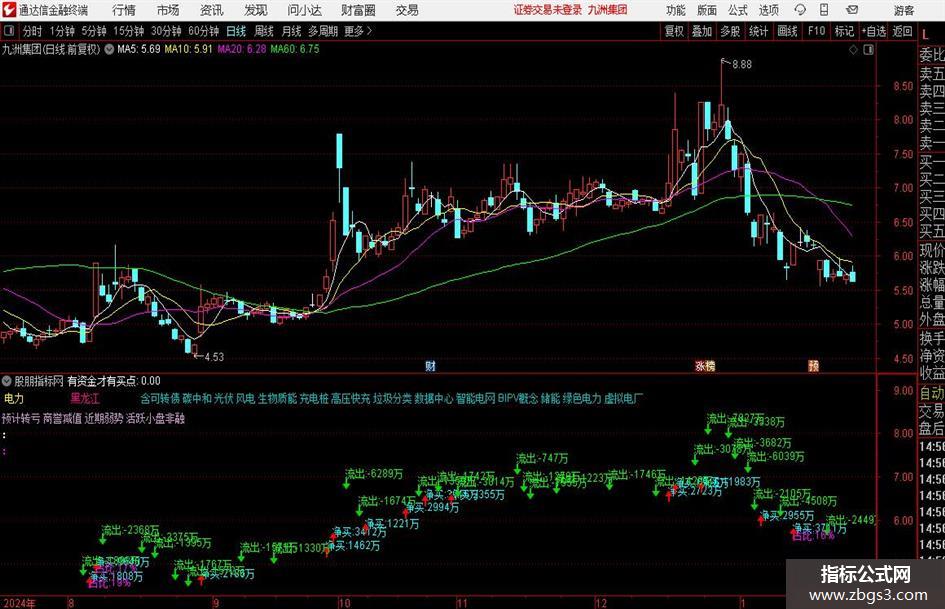This screenshot has width=945, height=609.
Task: Click the 叠加 overlay button
Action: coord(702,31)
